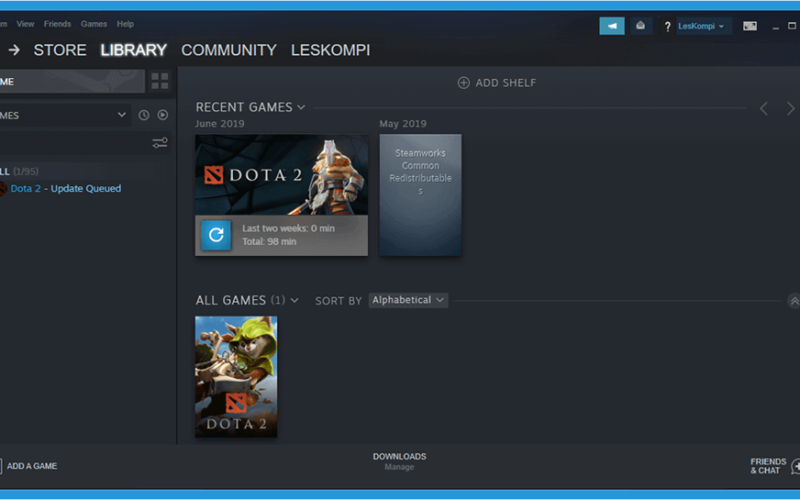The width and height of the screenshot is (800, 500).
Task: Click the ADD SHELF button
Action: pos(497,83)
